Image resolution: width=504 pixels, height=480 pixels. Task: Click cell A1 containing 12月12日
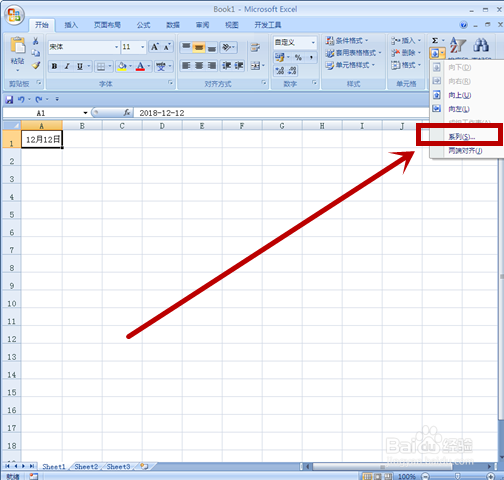(x=42, y=139)
